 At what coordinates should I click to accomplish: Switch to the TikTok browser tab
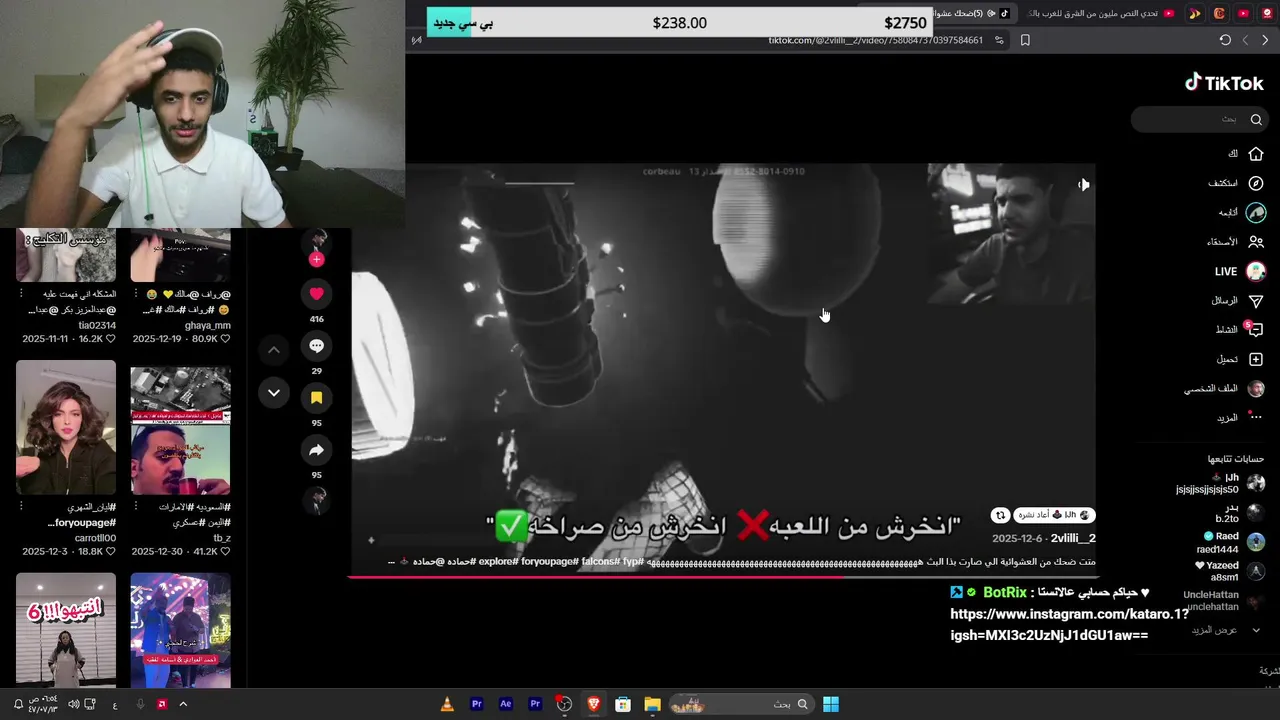pyautogui.click(x=974, y=13)
